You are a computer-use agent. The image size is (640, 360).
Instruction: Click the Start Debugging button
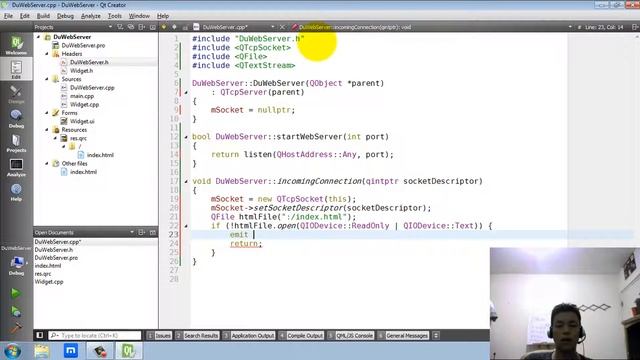click(16, 311)
